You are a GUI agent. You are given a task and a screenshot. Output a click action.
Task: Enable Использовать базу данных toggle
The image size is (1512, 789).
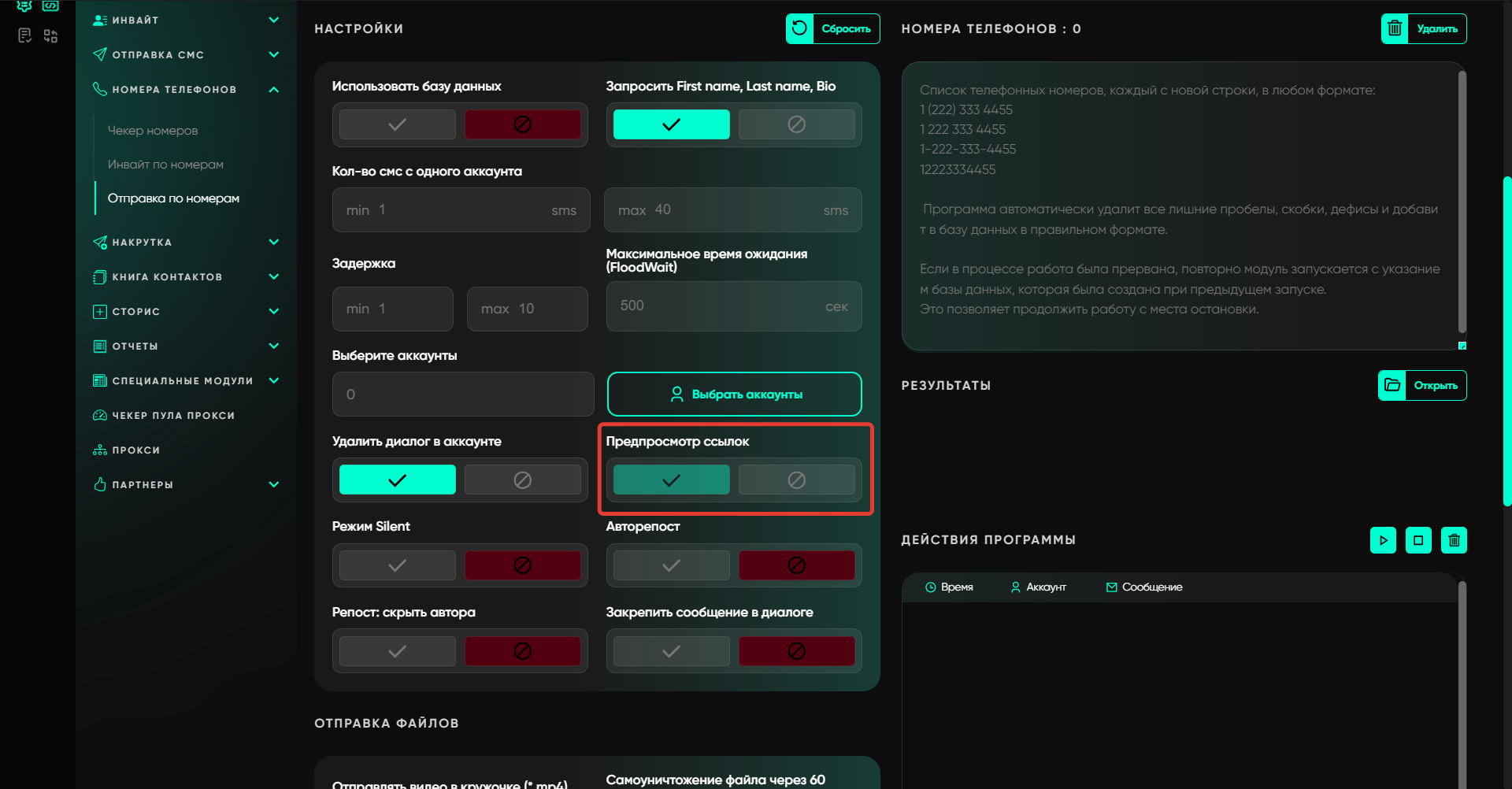[x=398, y=124]
